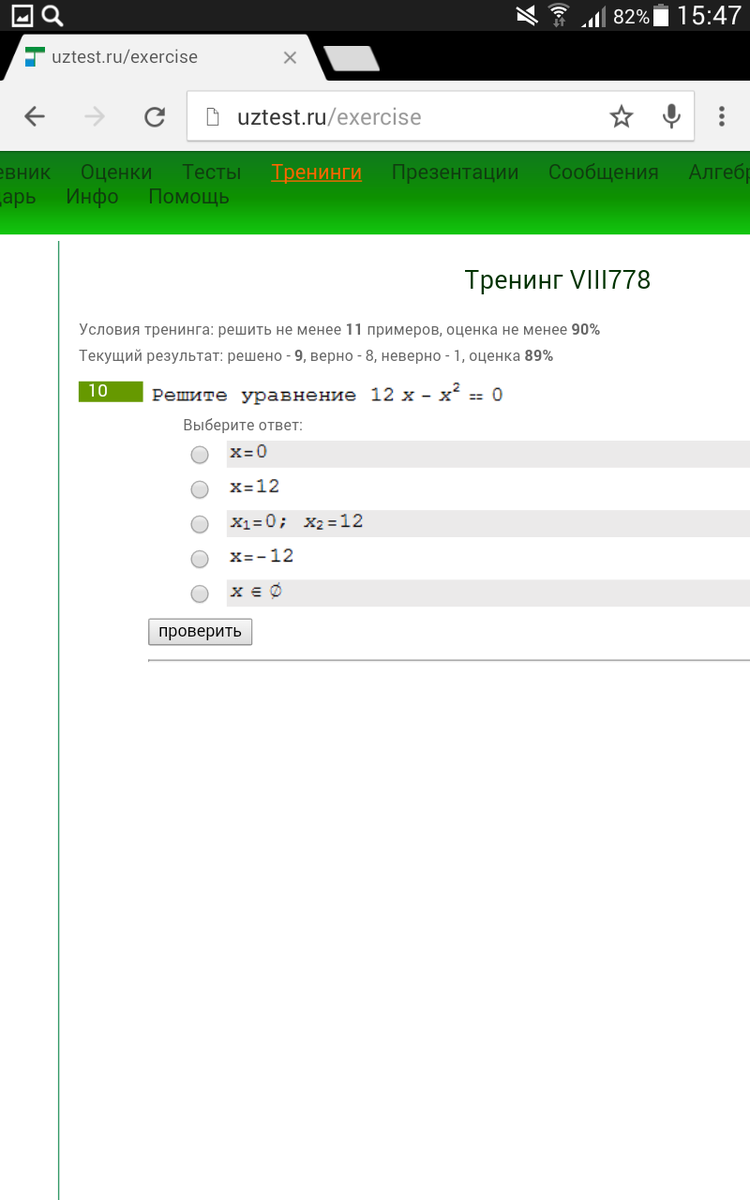Select radio option x=12
The image size is (750, 1200).
(200, 489)
